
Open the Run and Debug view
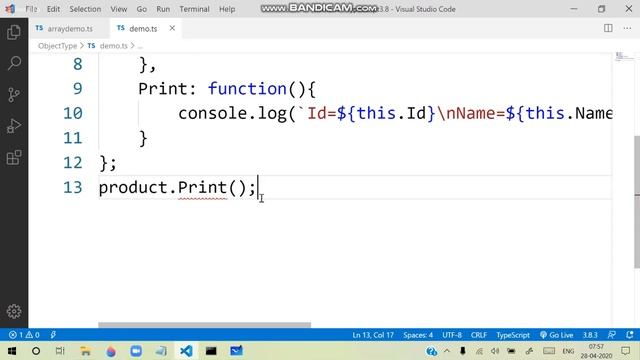pyautogui.click(x=14, y=126)
